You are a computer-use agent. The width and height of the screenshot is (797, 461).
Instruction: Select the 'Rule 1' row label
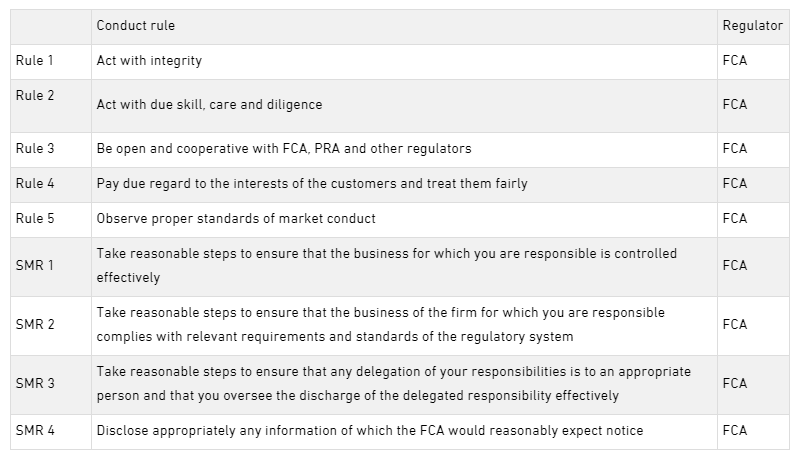point(35,60)
